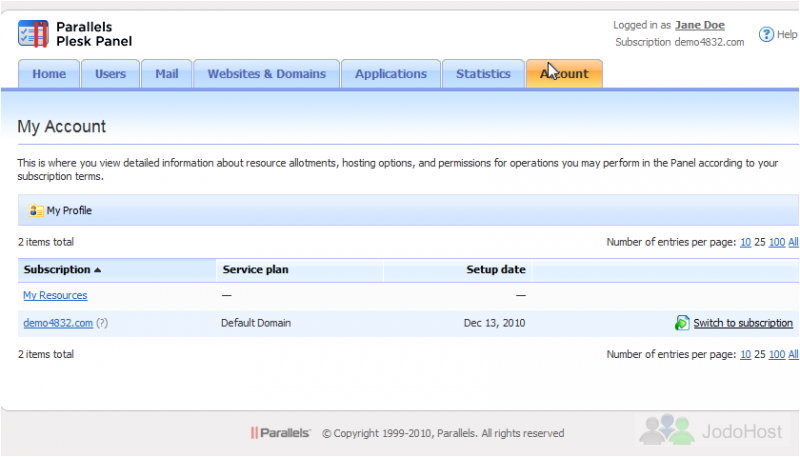Open the demo4832.com subscription link
This screenshot has width=800, height=457.
click(58, 323)
